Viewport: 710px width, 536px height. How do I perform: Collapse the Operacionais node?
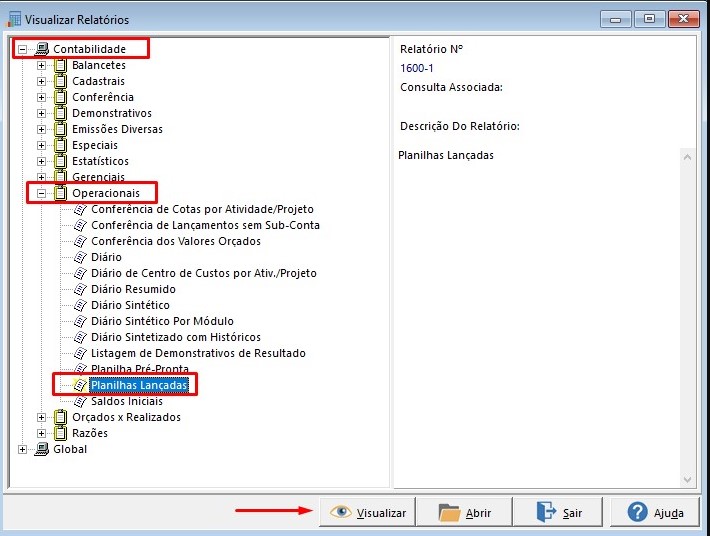click(x=41, y=193)
